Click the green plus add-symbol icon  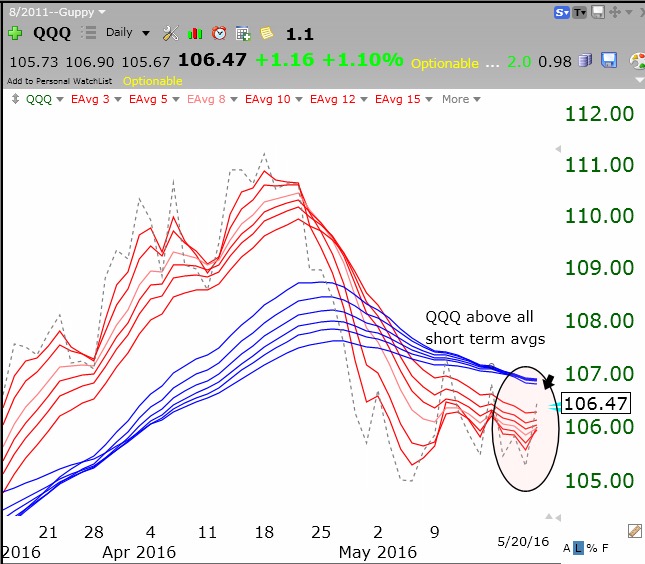(x=15, y=33)
